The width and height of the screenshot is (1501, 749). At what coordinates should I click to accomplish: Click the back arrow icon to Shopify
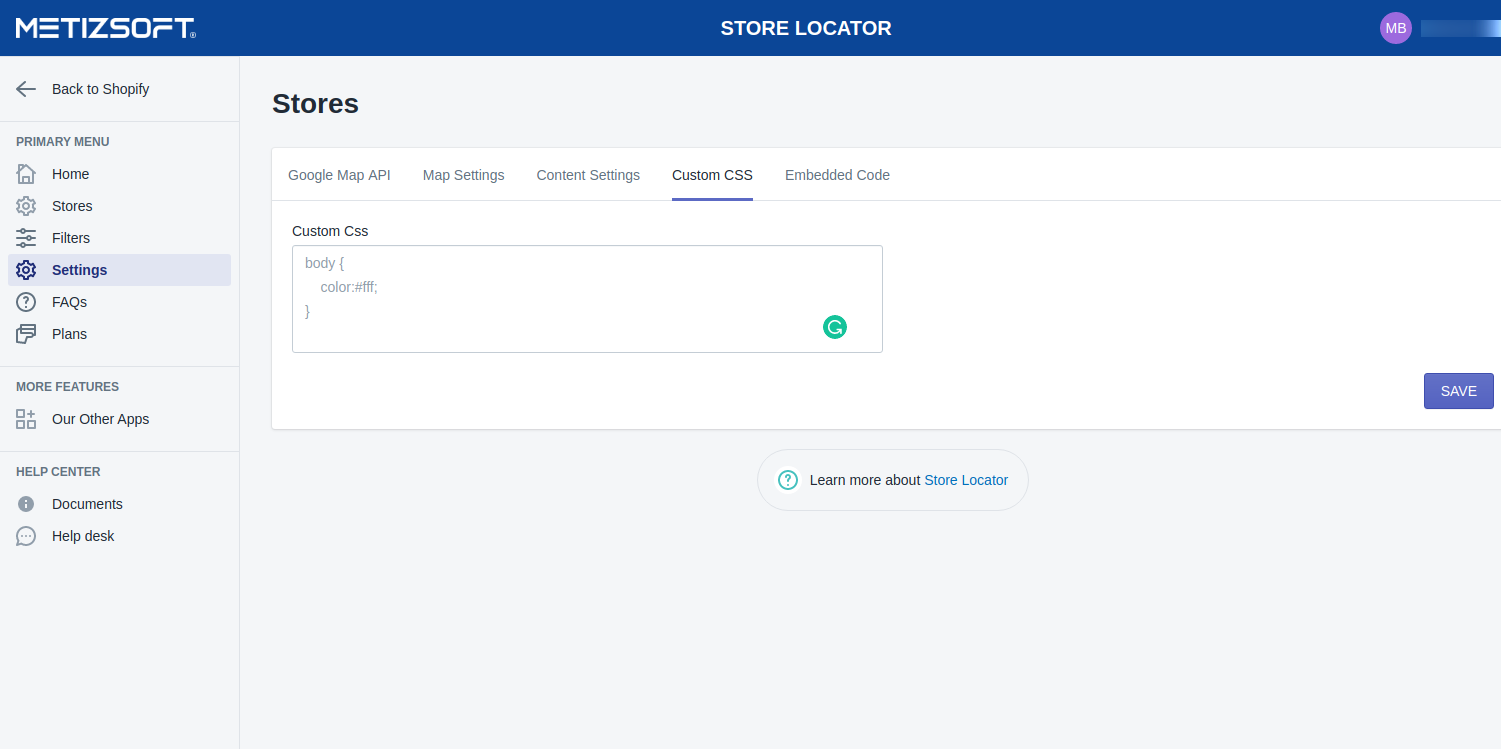26,89
